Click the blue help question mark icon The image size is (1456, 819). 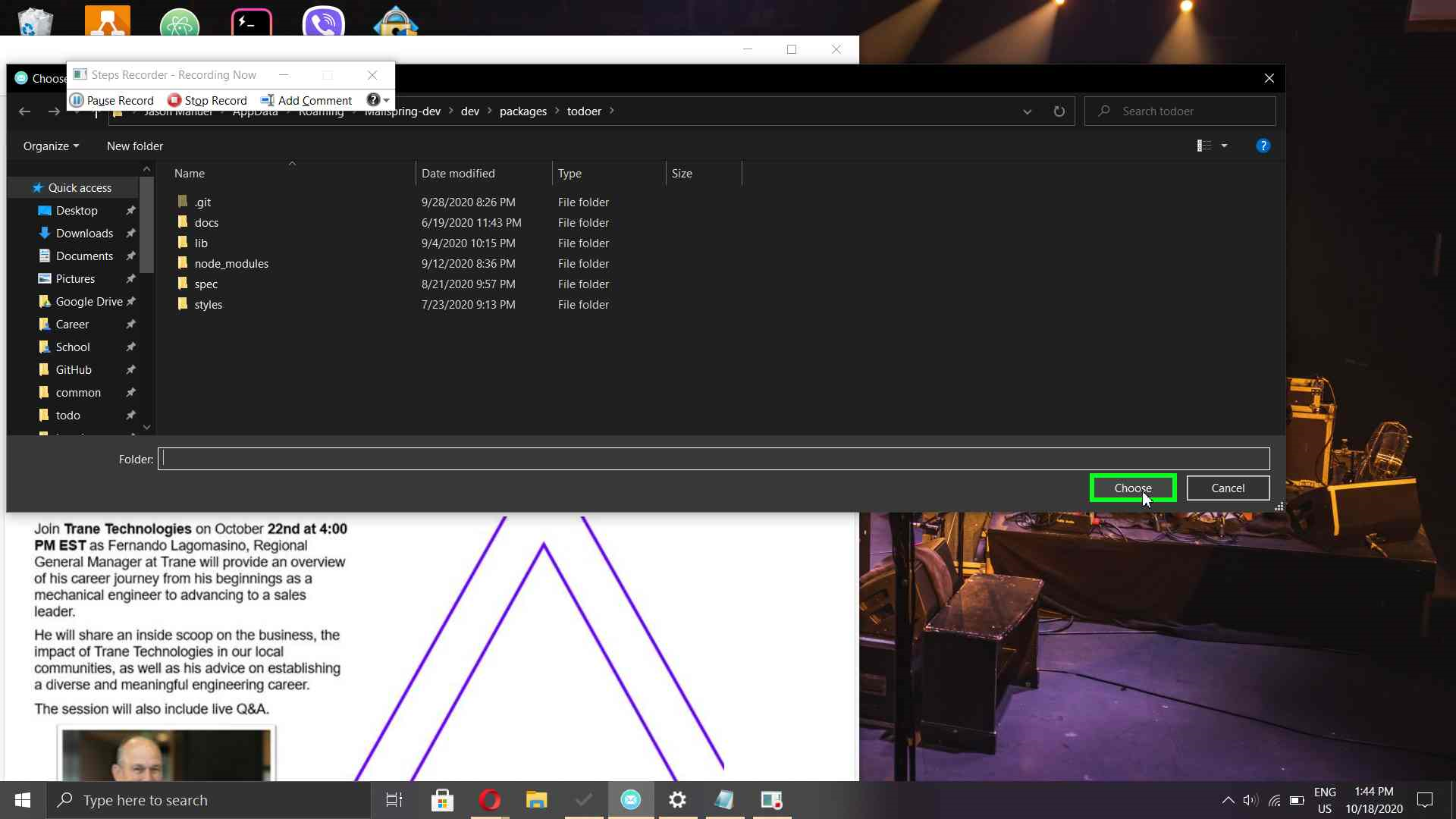pyautogui.click(x=1263, y=146)
